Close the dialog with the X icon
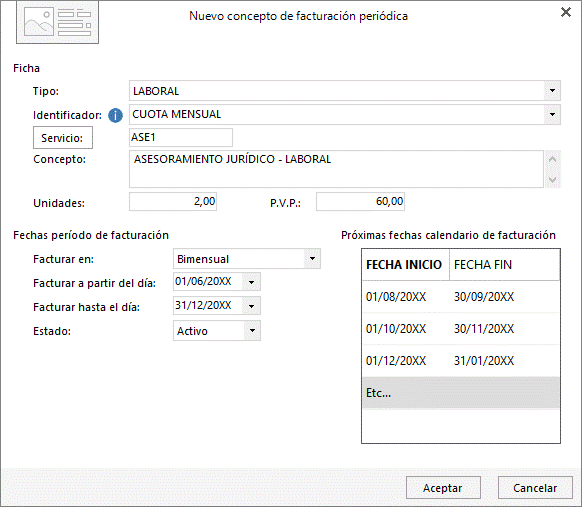 click(566, 12)
